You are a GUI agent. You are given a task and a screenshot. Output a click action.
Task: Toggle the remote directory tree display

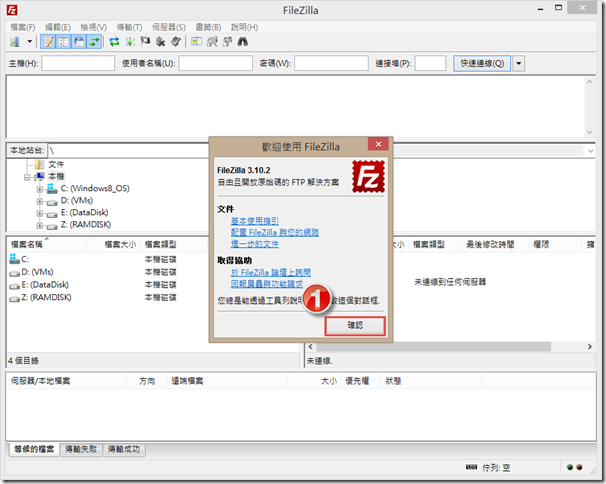click(x=79, y=41)
